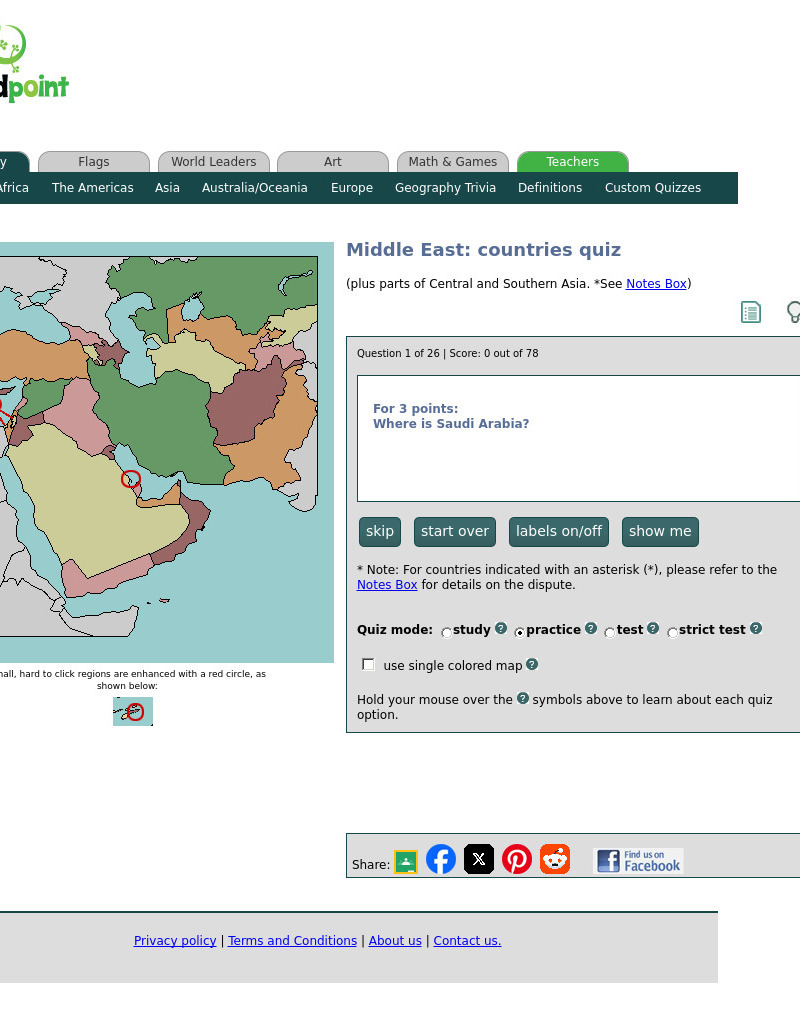Click the help icon next to study mode
This screenshot has width=800, height=1024.
(500, 629)
